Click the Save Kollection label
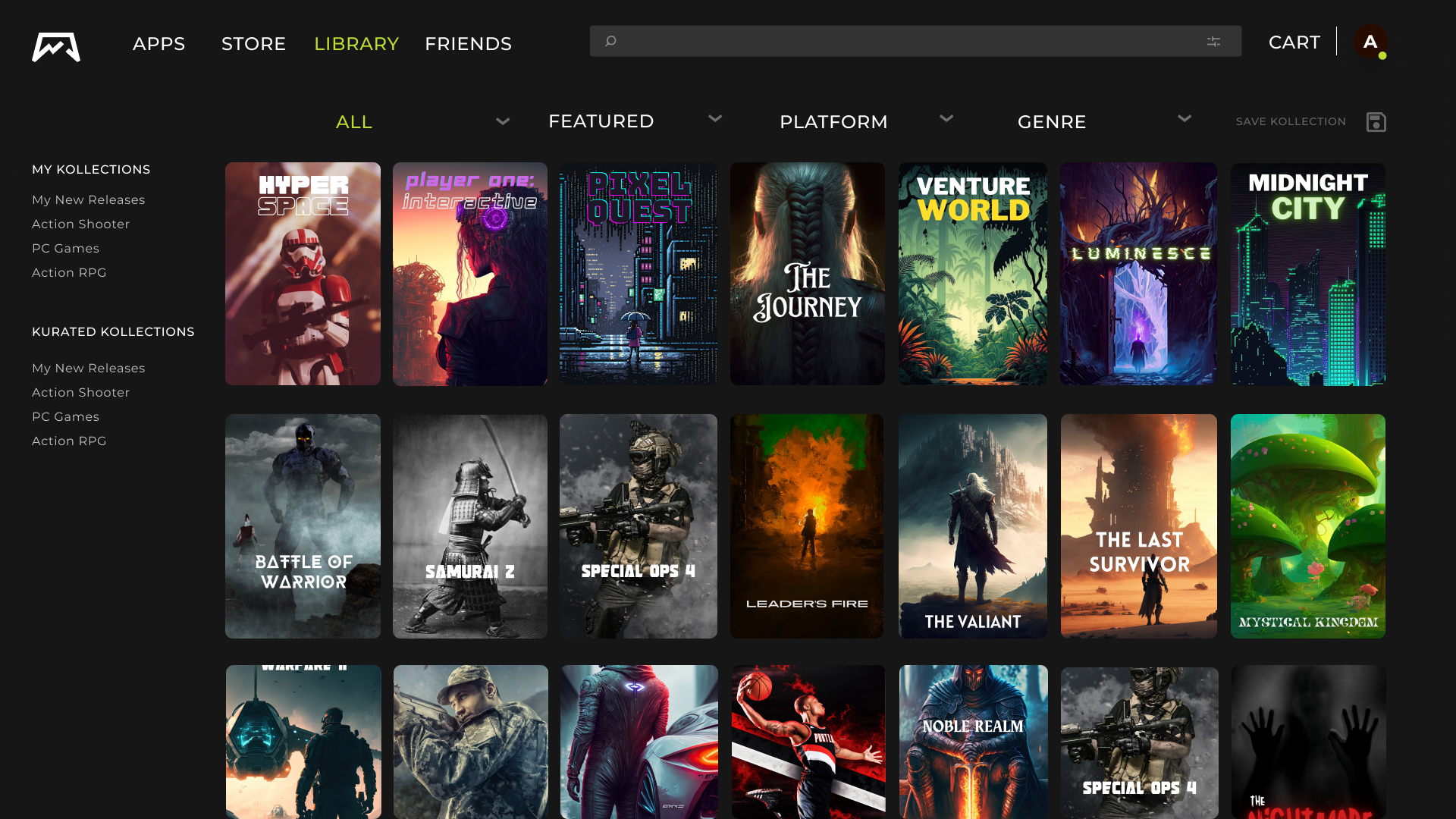 [1291, 121]
